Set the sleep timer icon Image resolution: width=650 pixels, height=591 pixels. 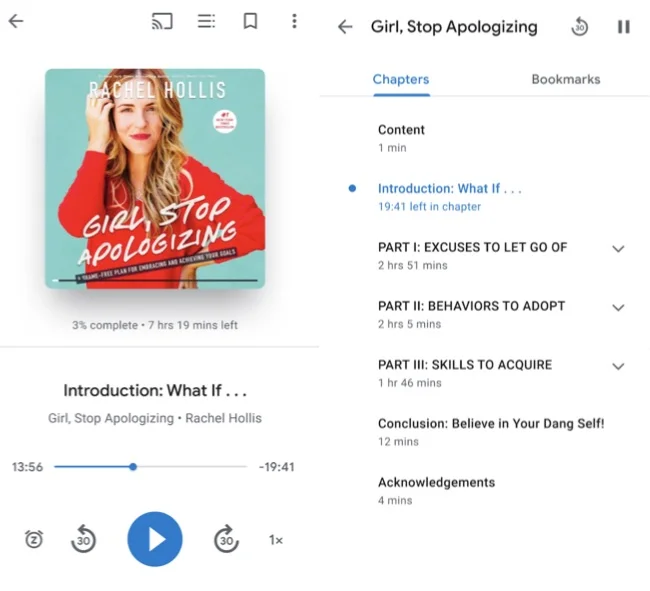[34, 539]
